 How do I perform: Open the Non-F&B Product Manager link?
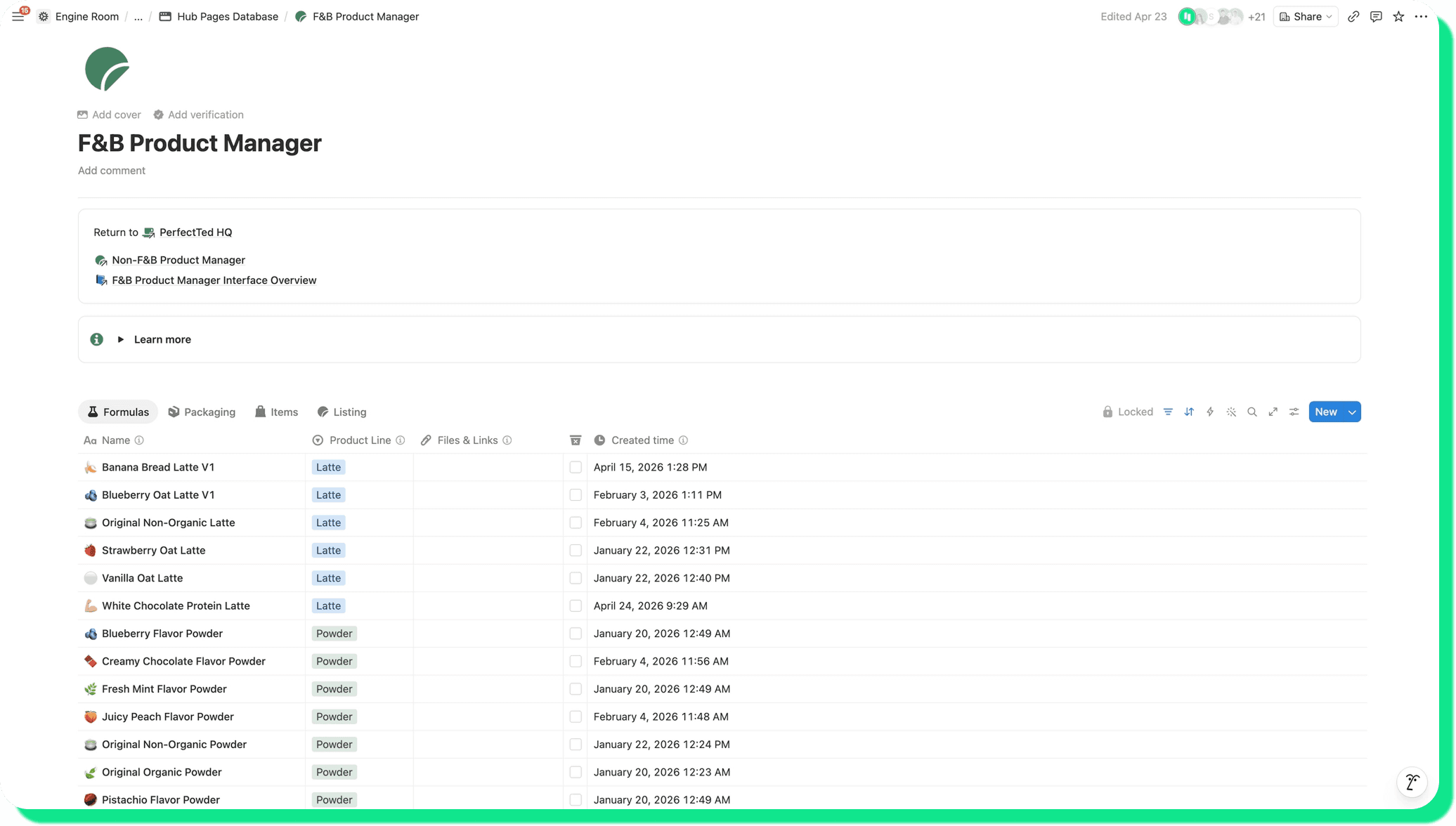(x=178, y=260)
